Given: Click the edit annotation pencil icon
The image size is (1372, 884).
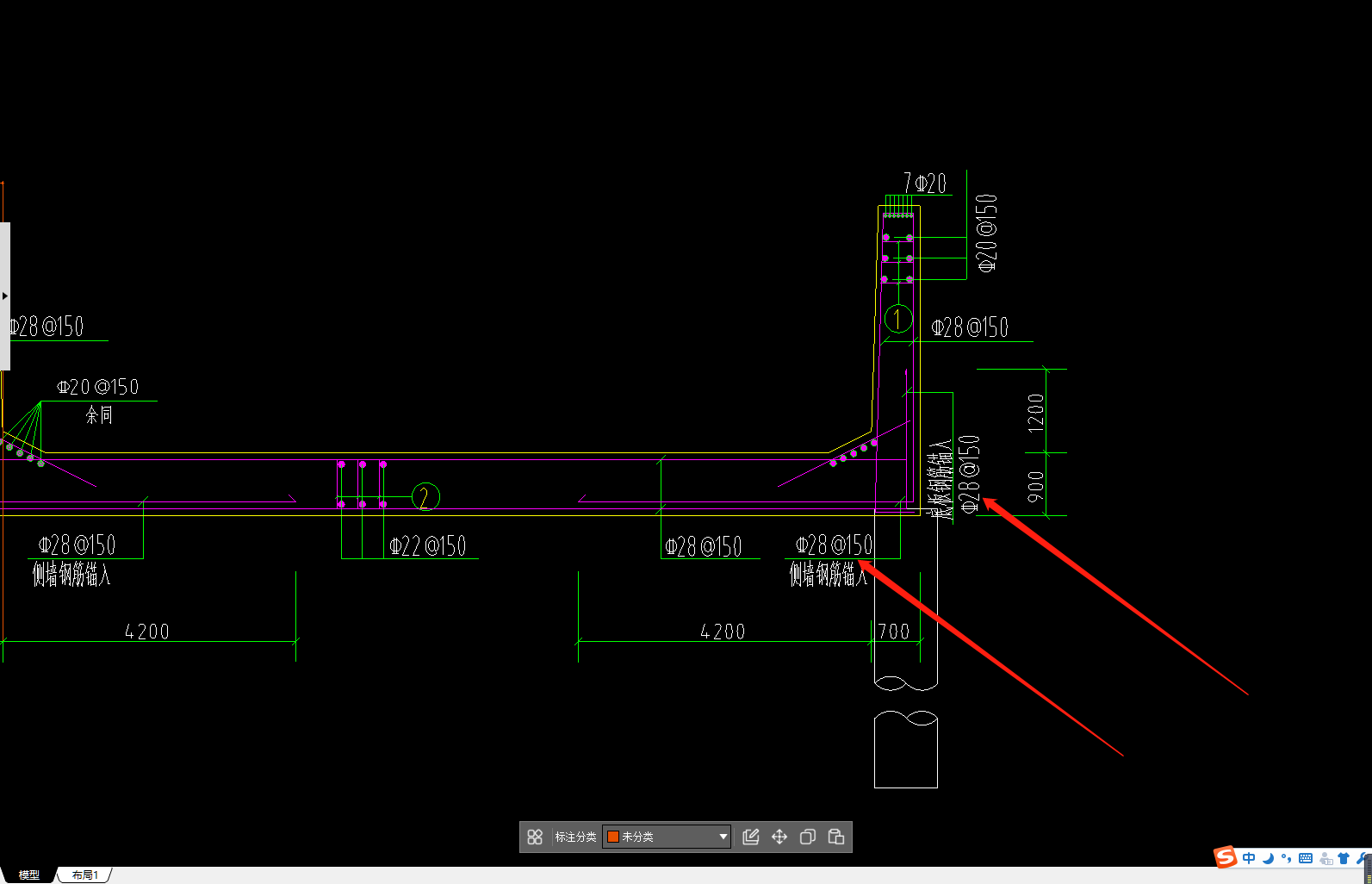Looking at the screenshot, I should click(x=751, y=837).
